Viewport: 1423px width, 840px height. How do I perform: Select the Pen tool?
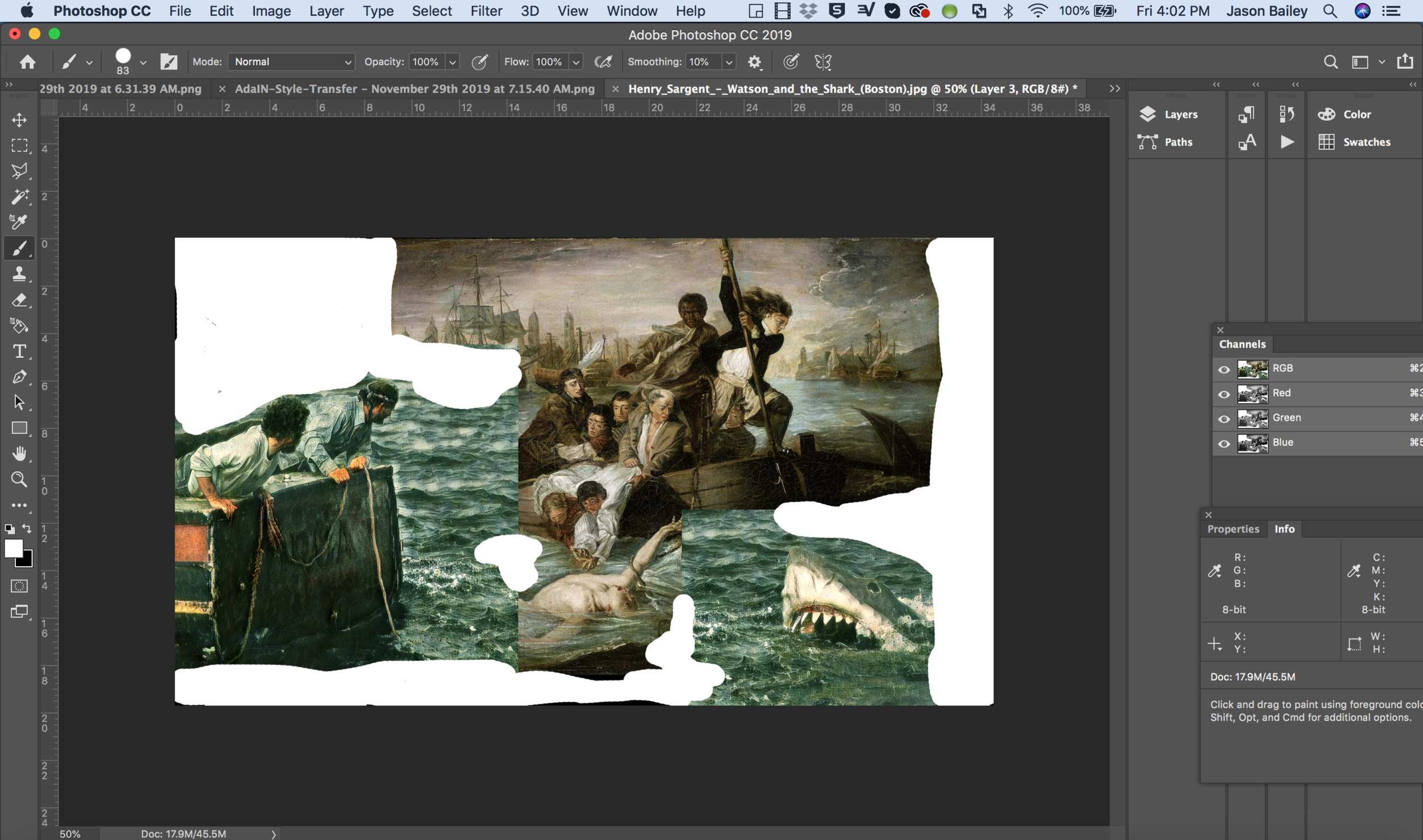[19, 377]
